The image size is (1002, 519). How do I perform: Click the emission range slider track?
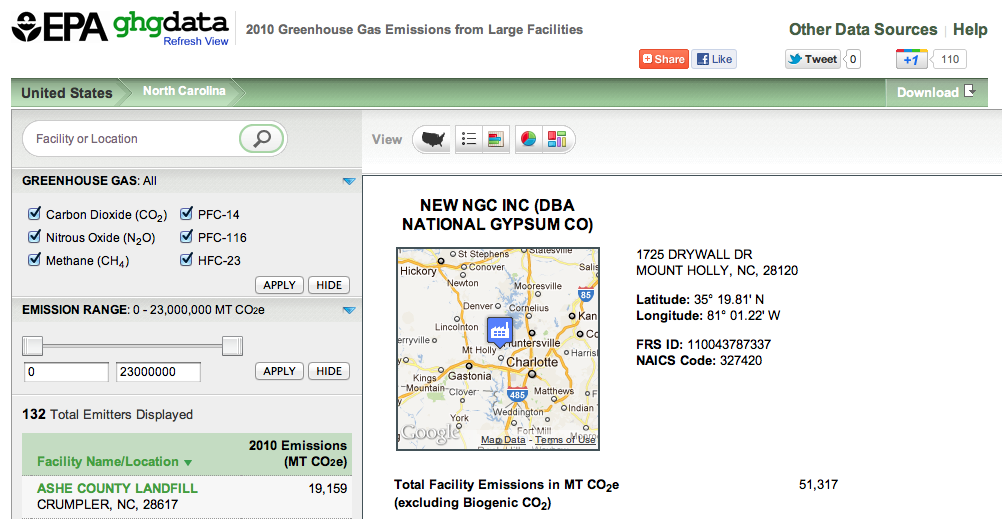(132, 346)
